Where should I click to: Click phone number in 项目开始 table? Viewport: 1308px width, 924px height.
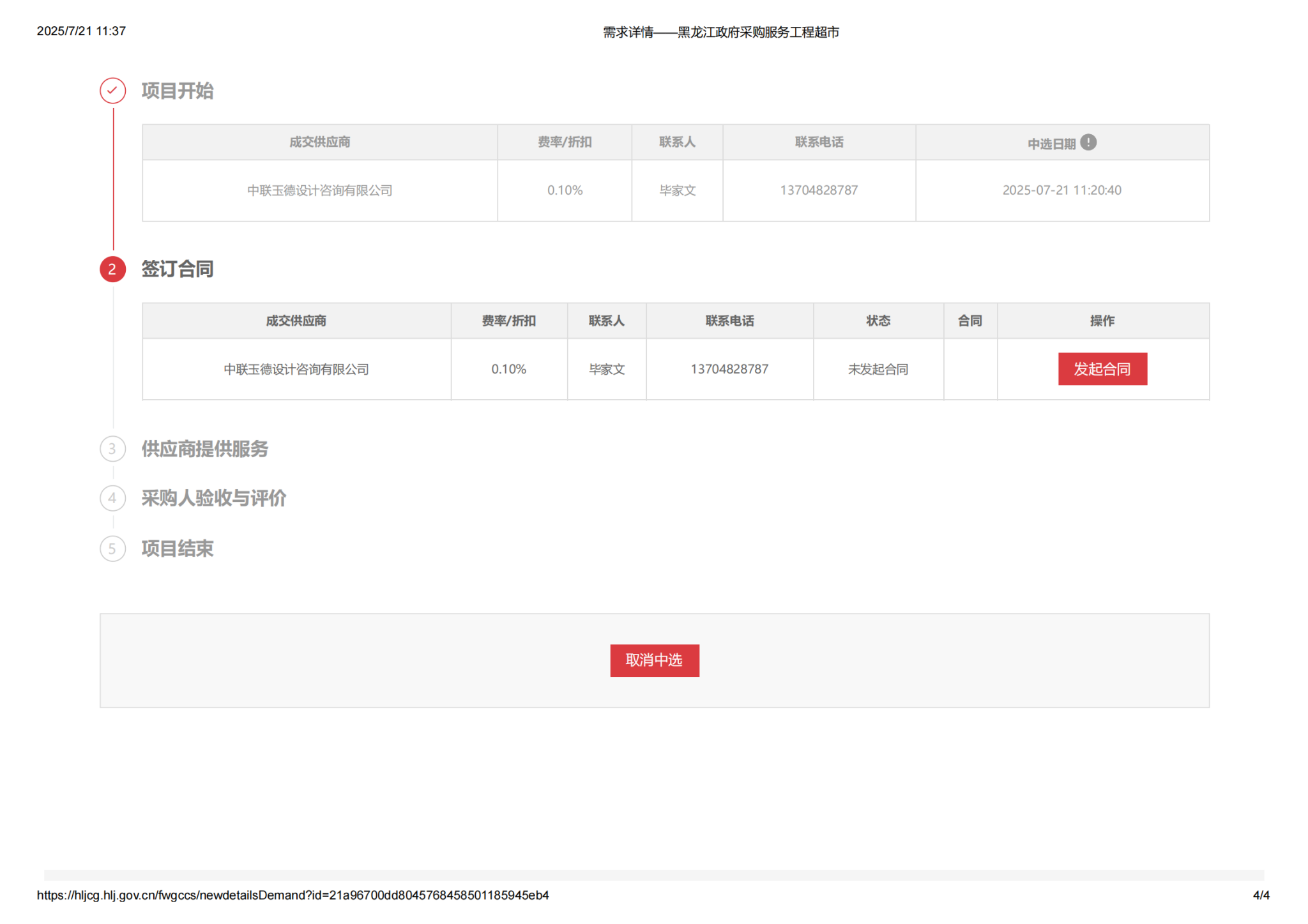click(818, 190)
